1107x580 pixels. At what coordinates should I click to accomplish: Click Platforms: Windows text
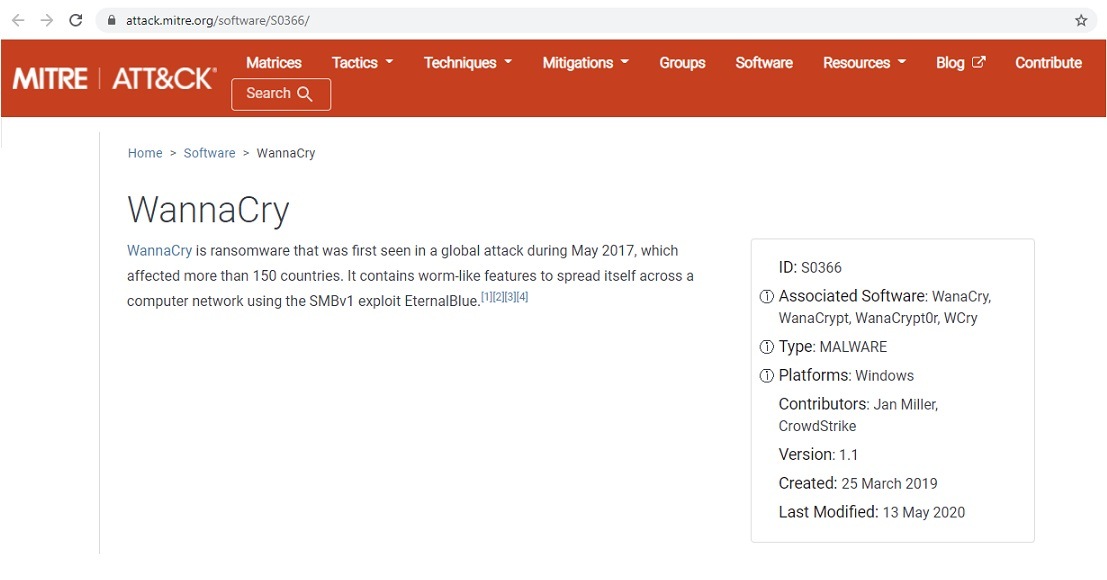[x=846, y=375]
